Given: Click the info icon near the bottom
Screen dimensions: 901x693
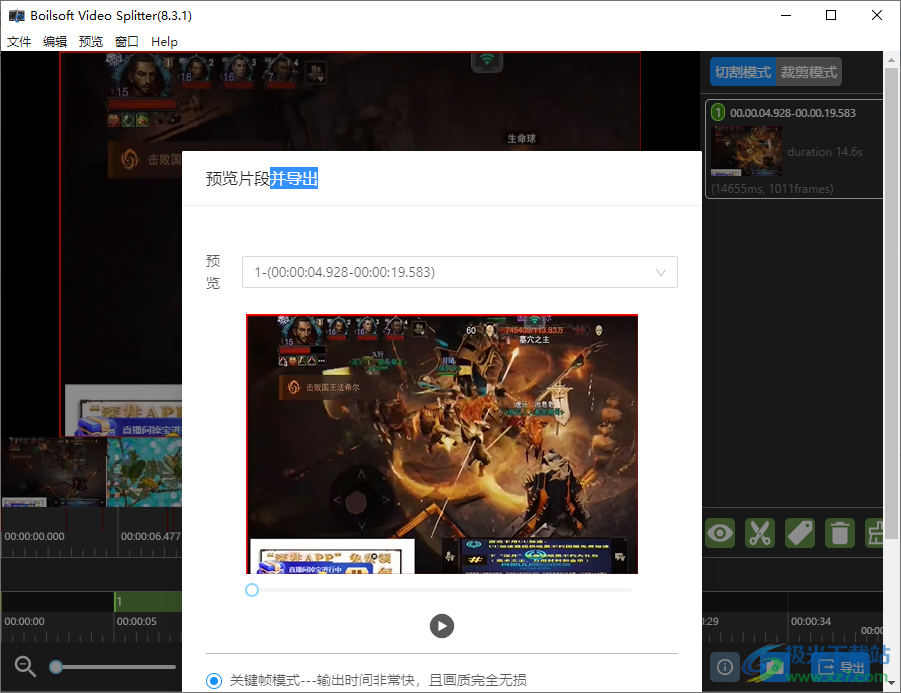Looking at the screenshot, I should pyautogui.click(x=725, y=667).
